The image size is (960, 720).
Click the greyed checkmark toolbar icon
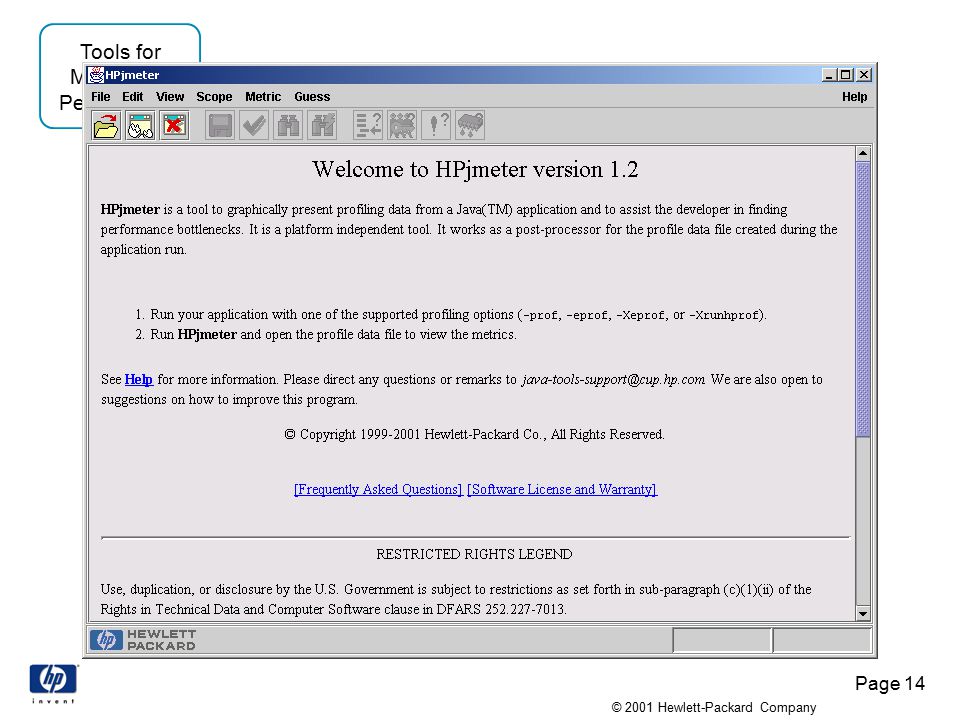(x=254, y=126)
